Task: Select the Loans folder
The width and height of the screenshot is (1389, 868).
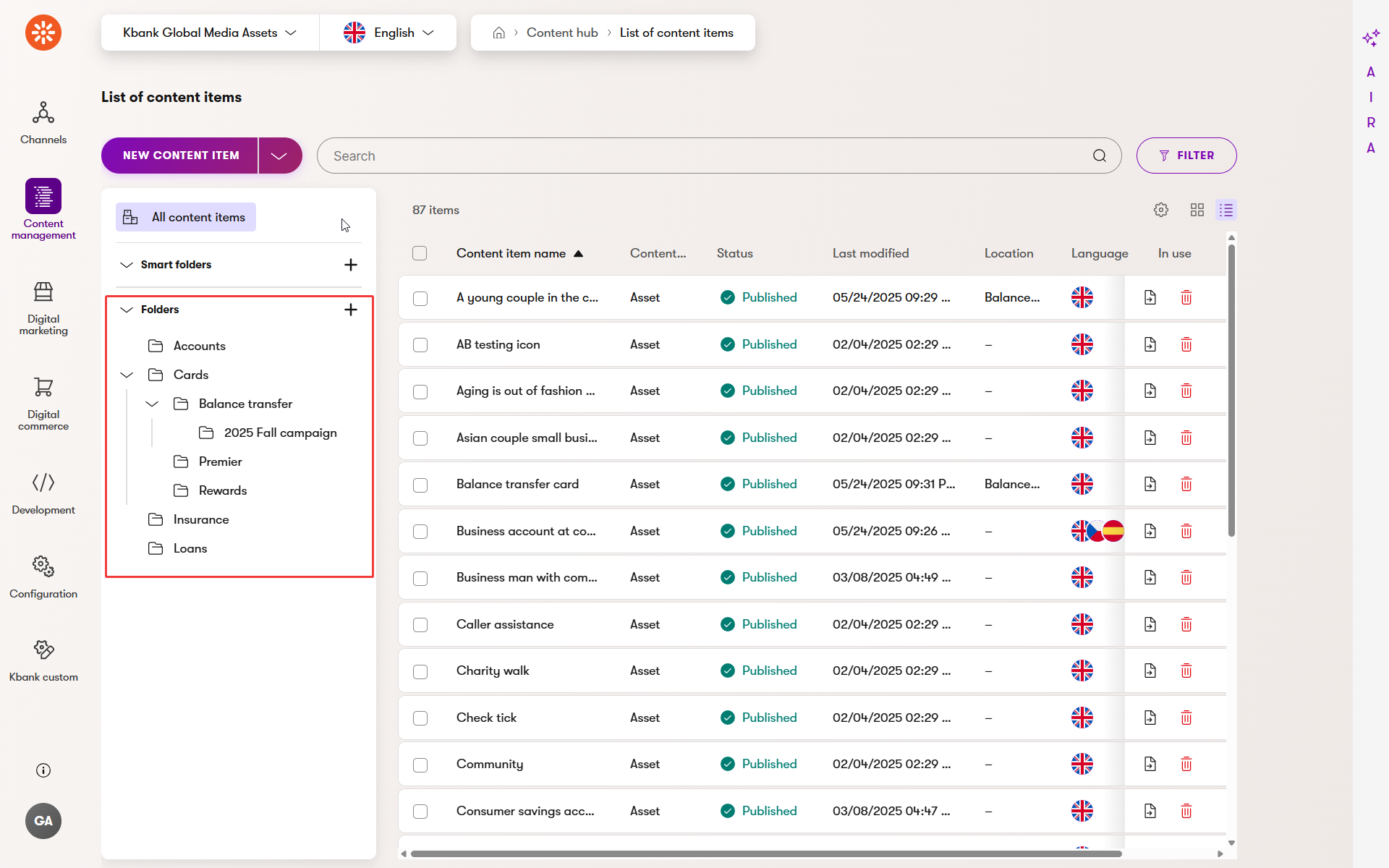Action: point(177,548)
